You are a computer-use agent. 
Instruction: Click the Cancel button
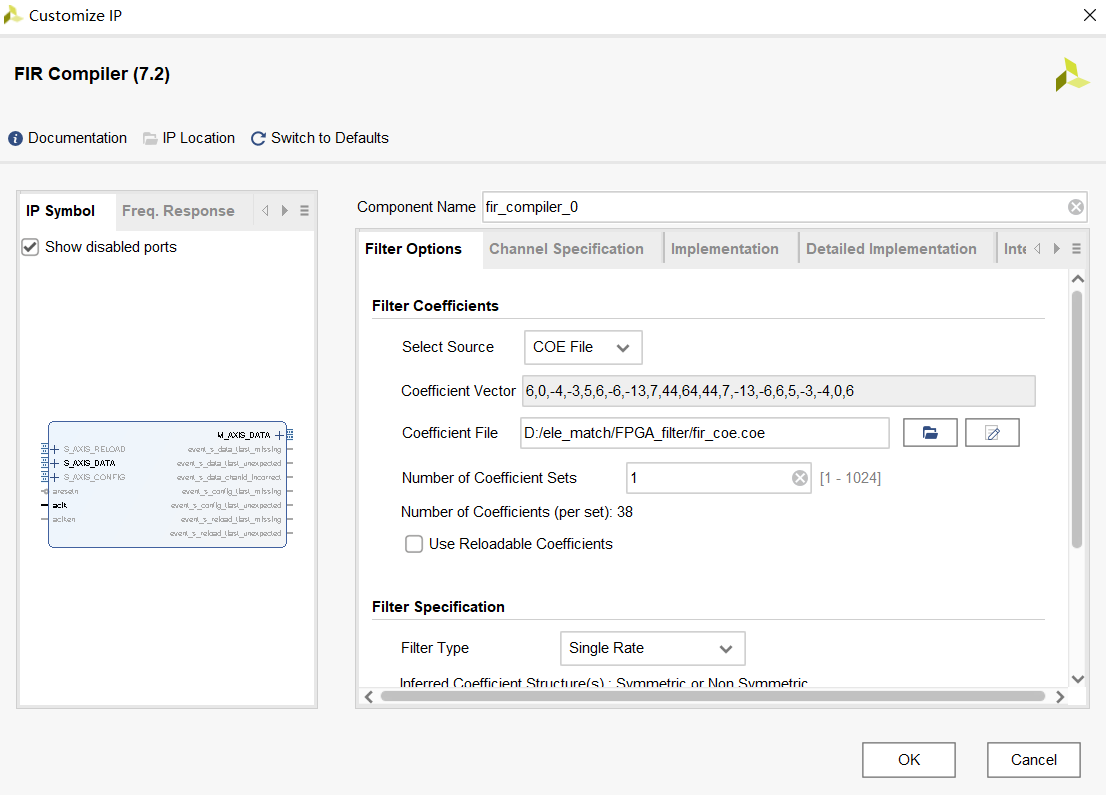1033,760
